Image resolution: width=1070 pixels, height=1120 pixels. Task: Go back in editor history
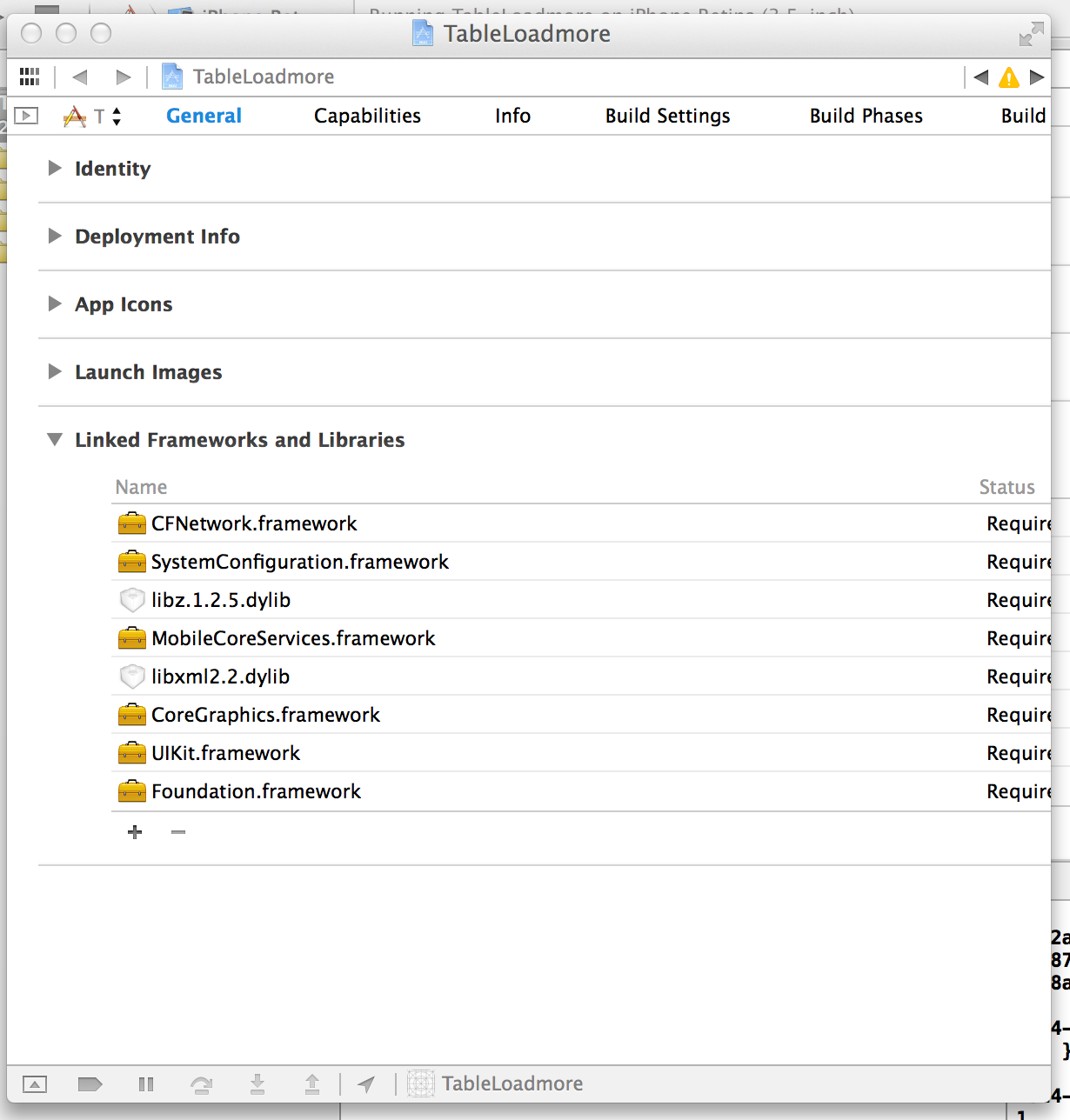point(80,77)
